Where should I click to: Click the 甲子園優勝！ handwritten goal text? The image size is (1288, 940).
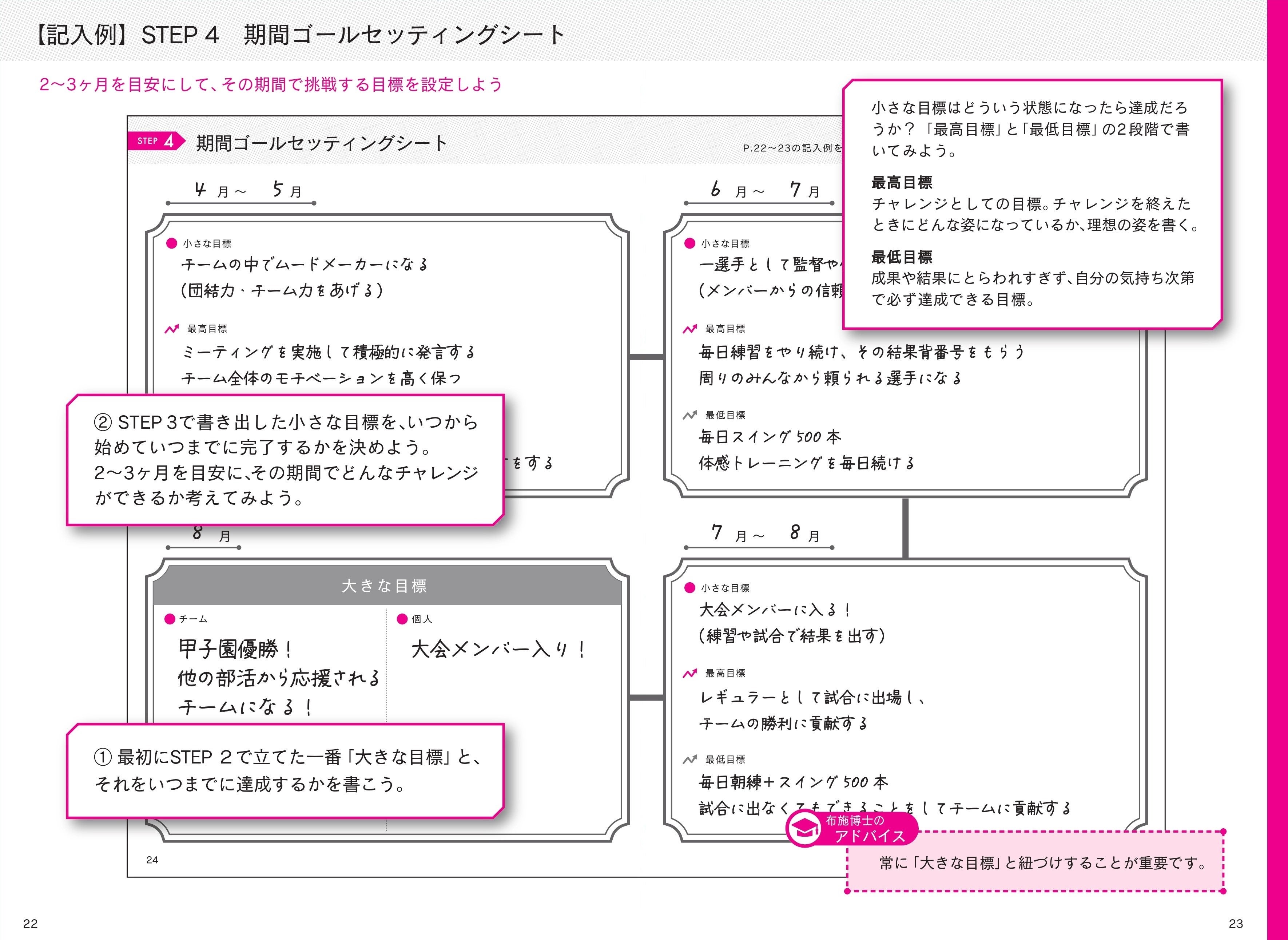pyautogui.click(x=236, y=649)
